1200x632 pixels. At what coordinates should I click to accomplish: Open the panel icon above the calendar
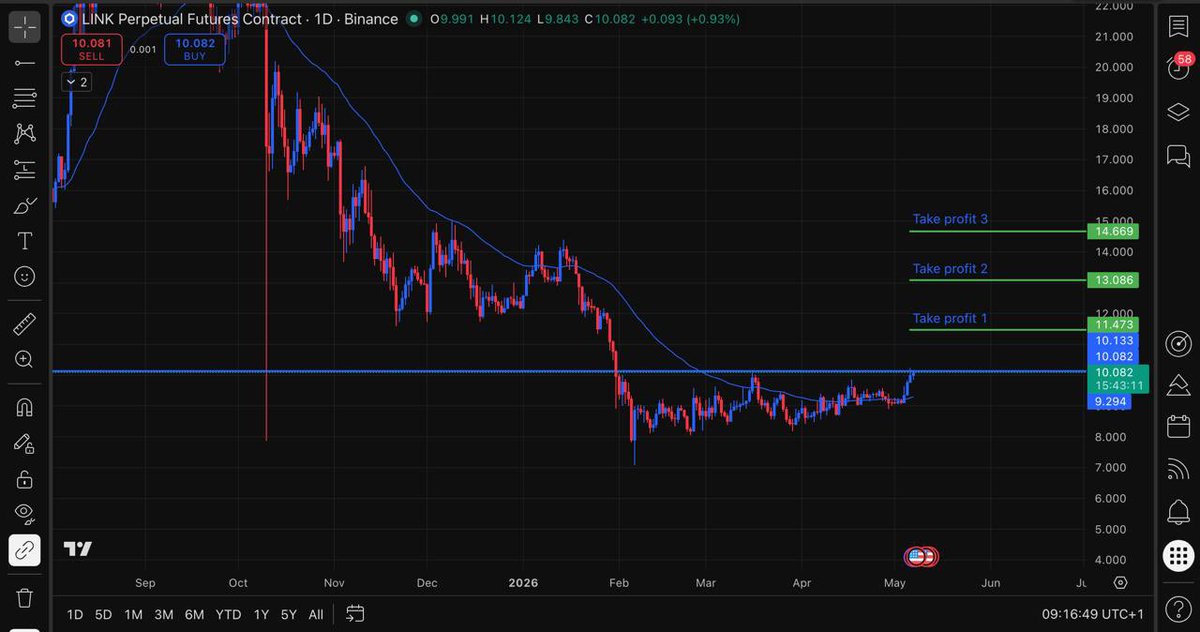(1178, 385)
